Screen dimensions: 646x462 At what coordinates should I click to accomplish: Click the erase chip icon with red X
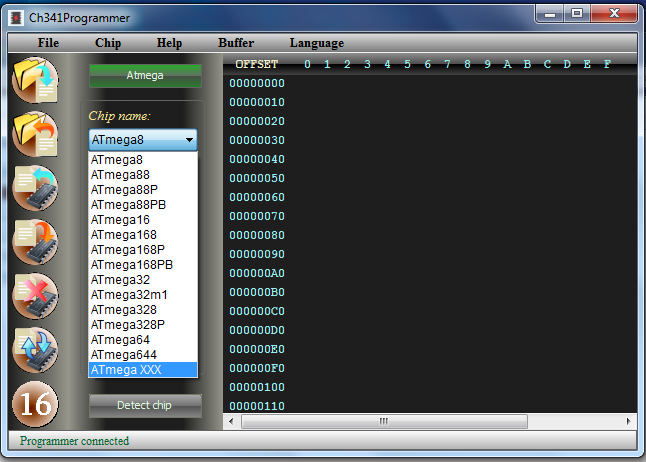pos(35,296)
